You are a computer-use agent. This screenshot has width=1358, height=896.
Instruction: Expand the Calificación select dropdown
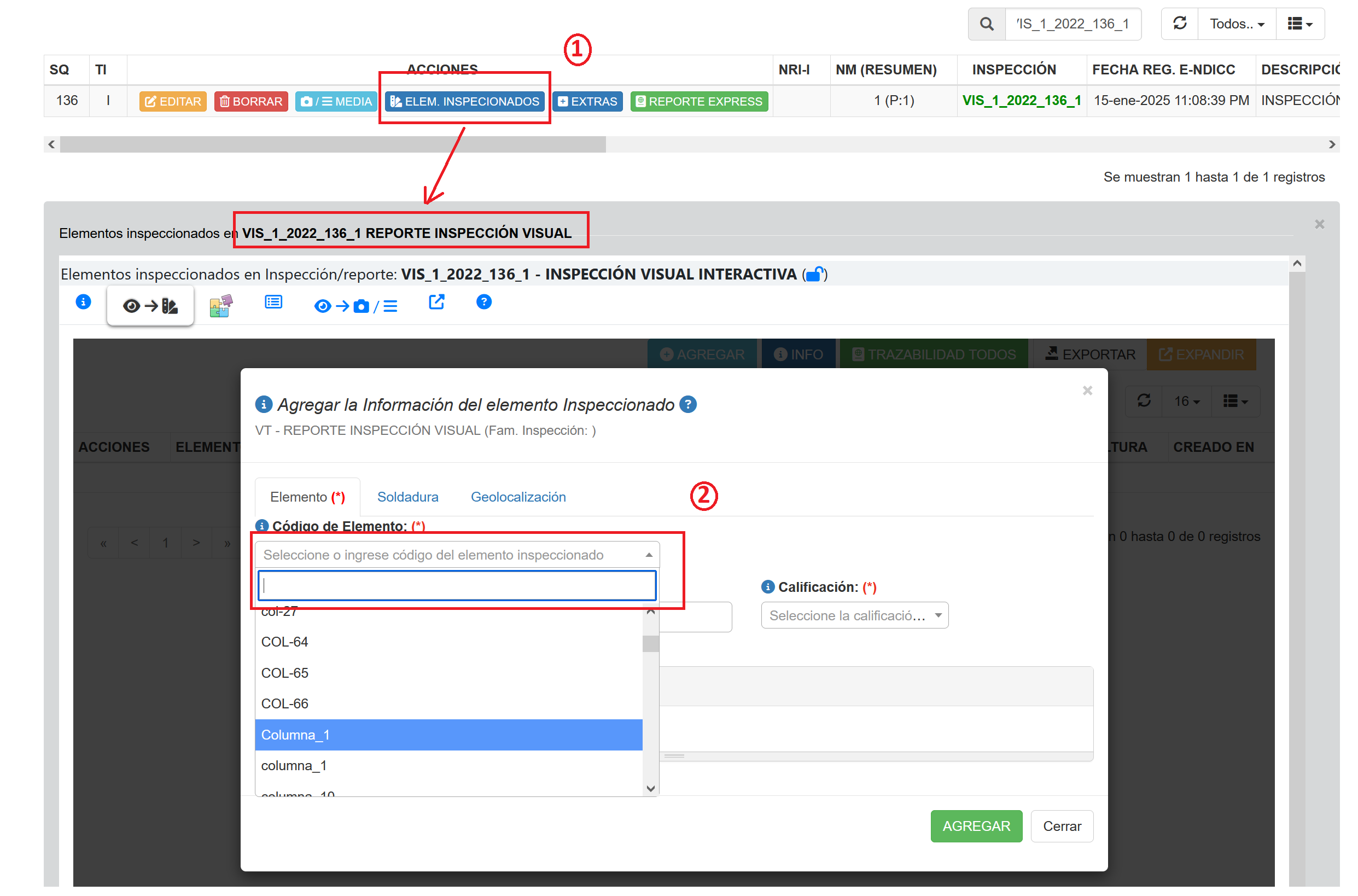pos(854,615)
